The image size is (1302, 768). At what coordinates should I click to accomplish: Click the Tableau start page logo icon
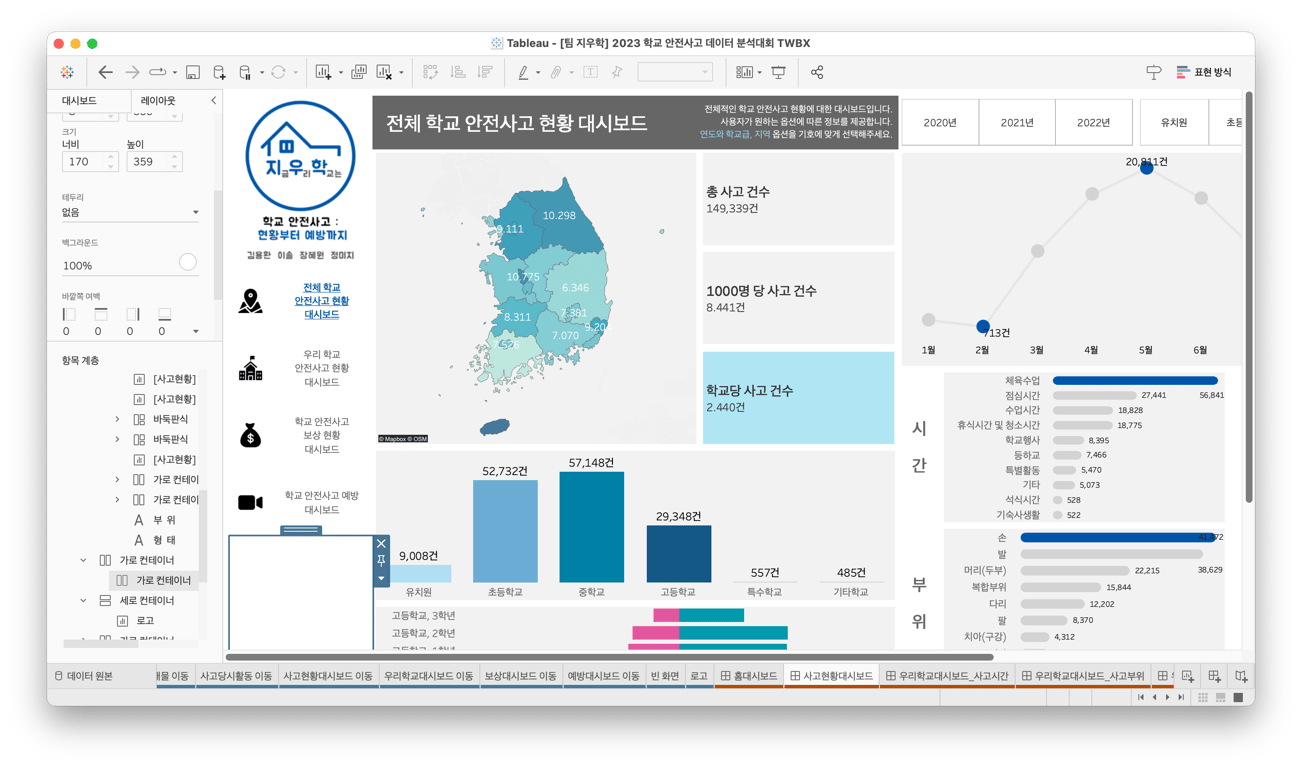[x=67, y=72]
